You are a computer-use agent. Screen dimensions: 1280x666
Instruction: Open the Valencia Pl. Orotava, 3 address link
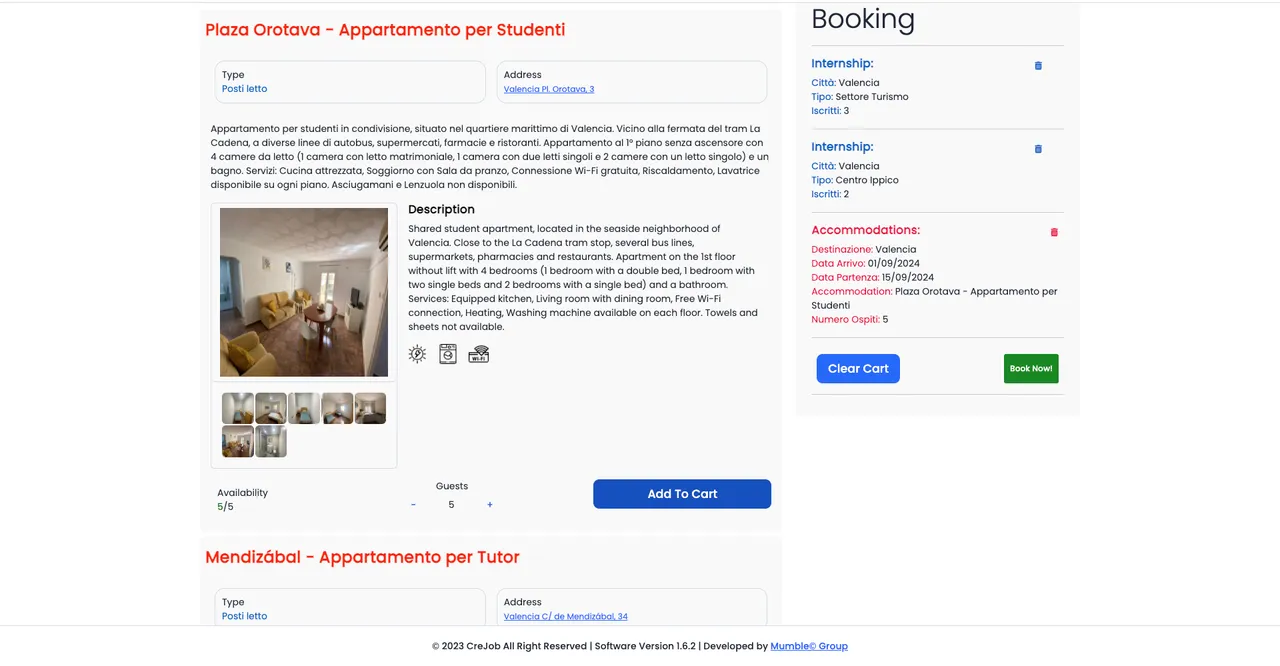[x=548, y=88]
